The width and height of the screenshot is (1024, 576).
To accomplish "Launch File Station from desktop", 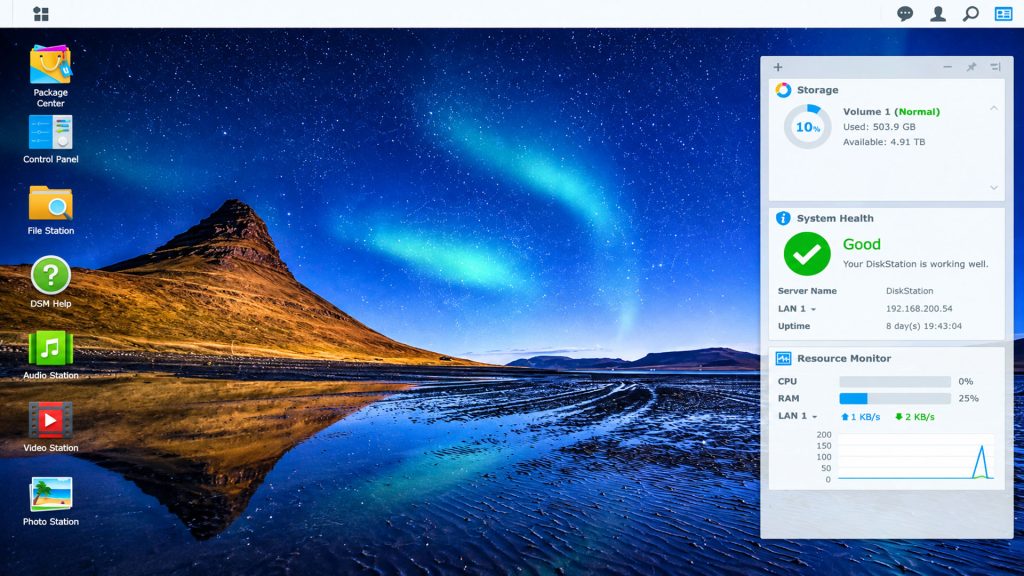I will (50, 210).
